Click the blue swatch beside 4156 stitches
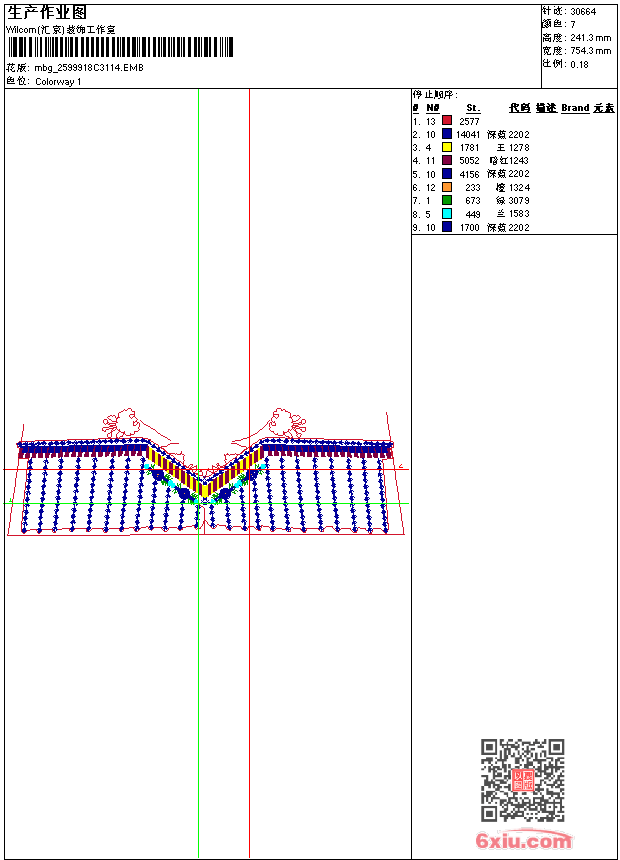 447,173
